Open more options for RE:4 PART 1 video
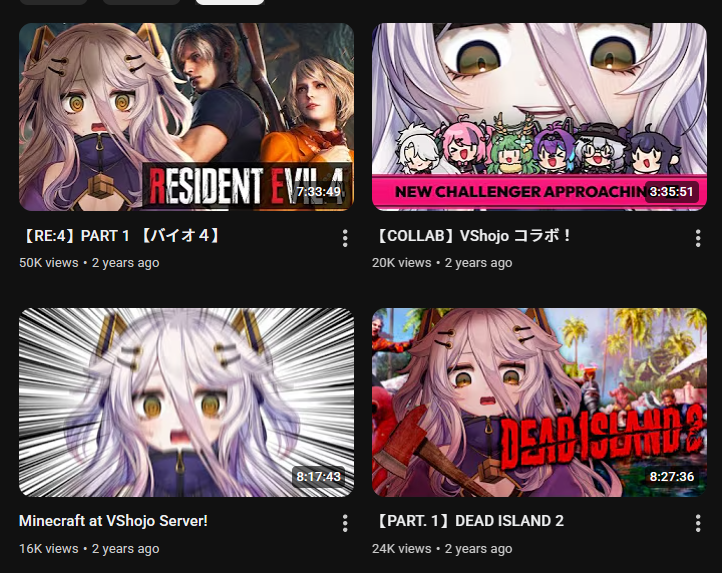722x573 pixels. tap(345, 238)
